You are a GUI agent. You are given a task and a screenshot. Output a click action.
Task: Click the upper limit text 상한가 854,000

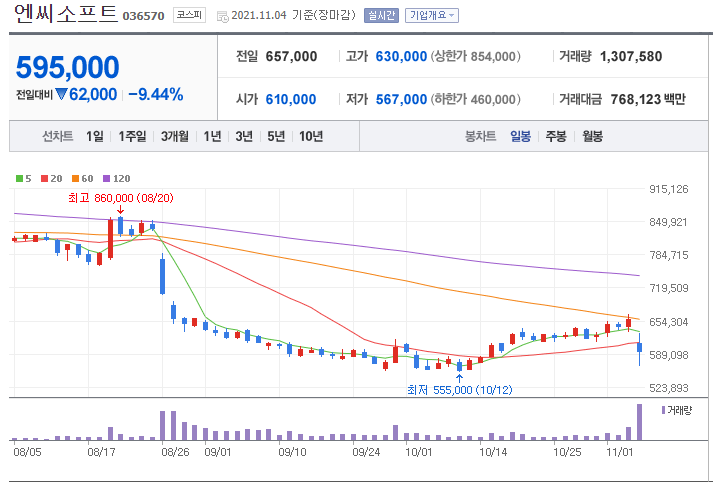click(475, 56)
